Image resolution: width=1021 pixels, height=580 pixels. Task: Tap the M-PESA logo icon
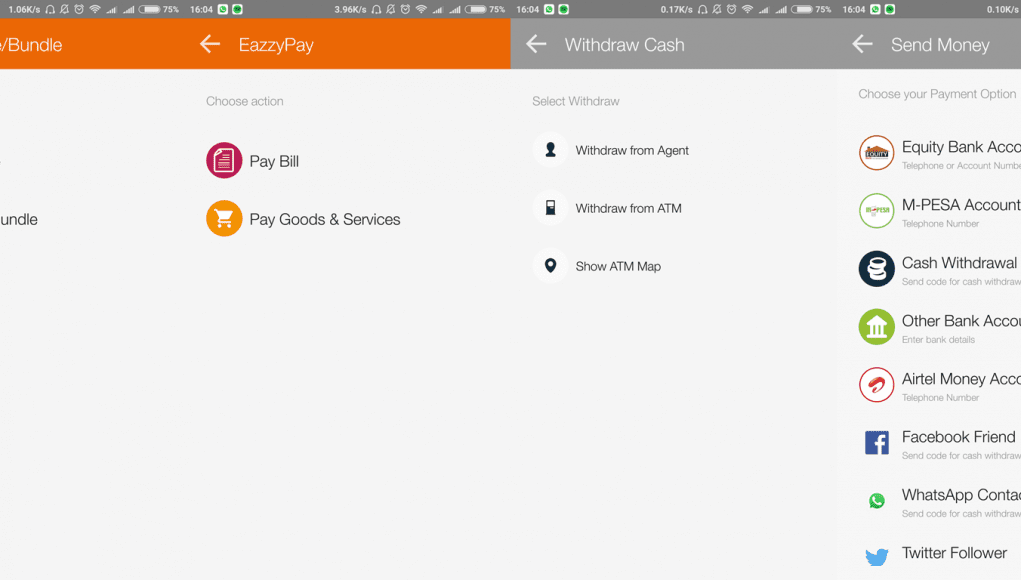coord(876,210)
